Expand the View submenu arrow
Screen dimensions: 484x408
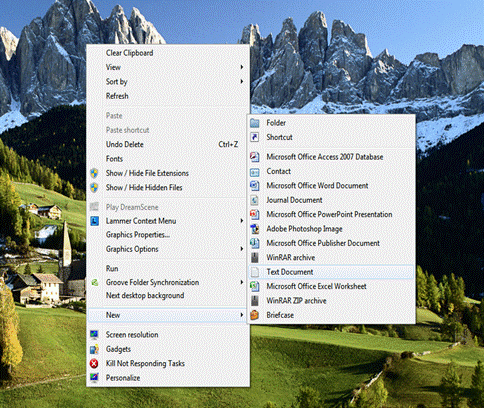click(242, 67)
